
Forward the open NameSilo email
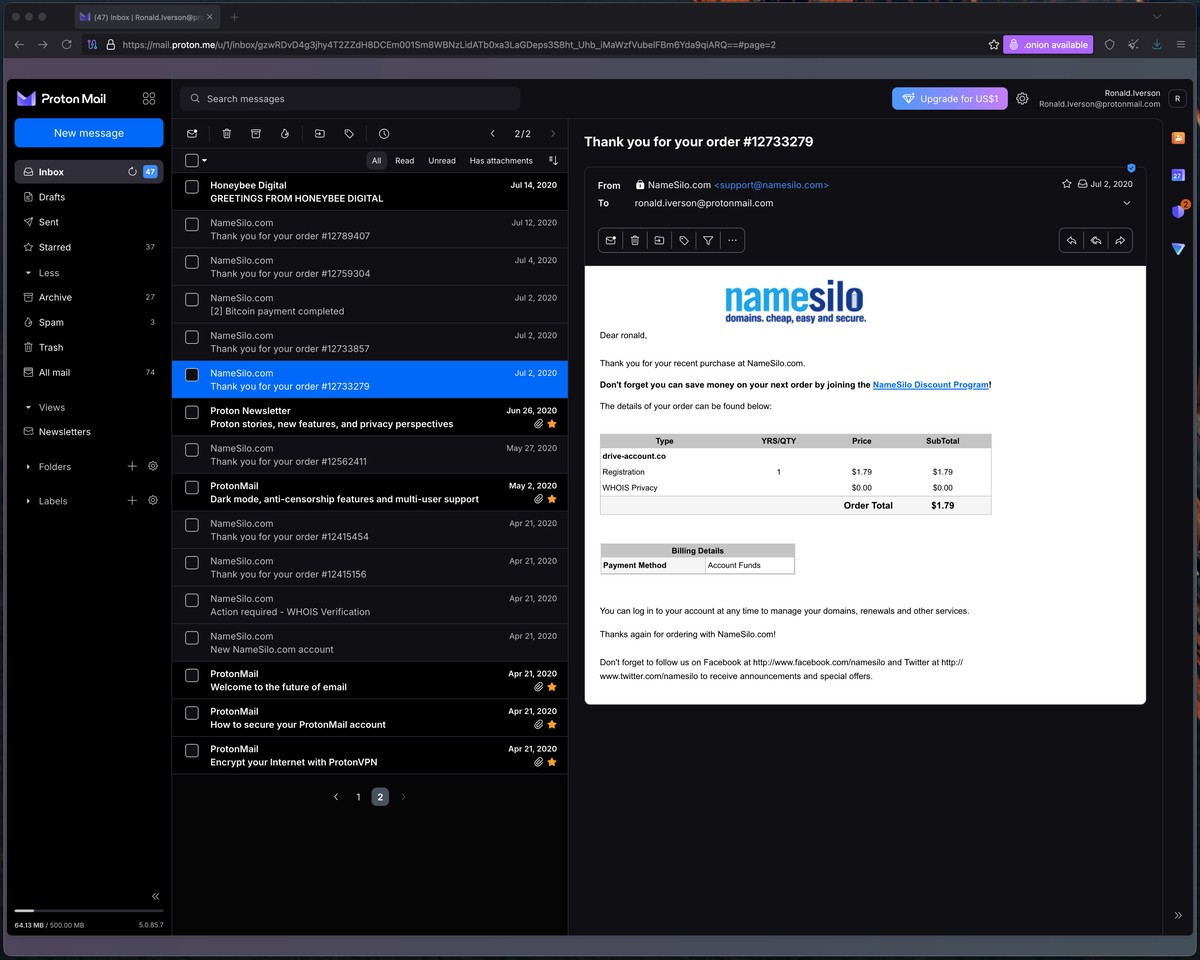[1120, 240]
